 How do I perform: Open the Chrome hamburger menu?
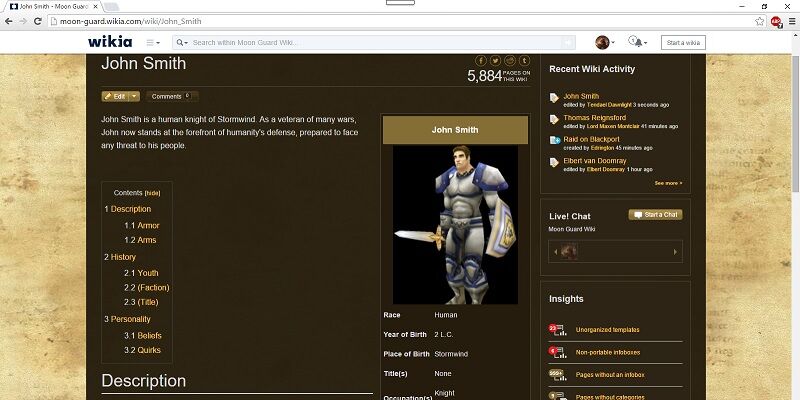792,21
